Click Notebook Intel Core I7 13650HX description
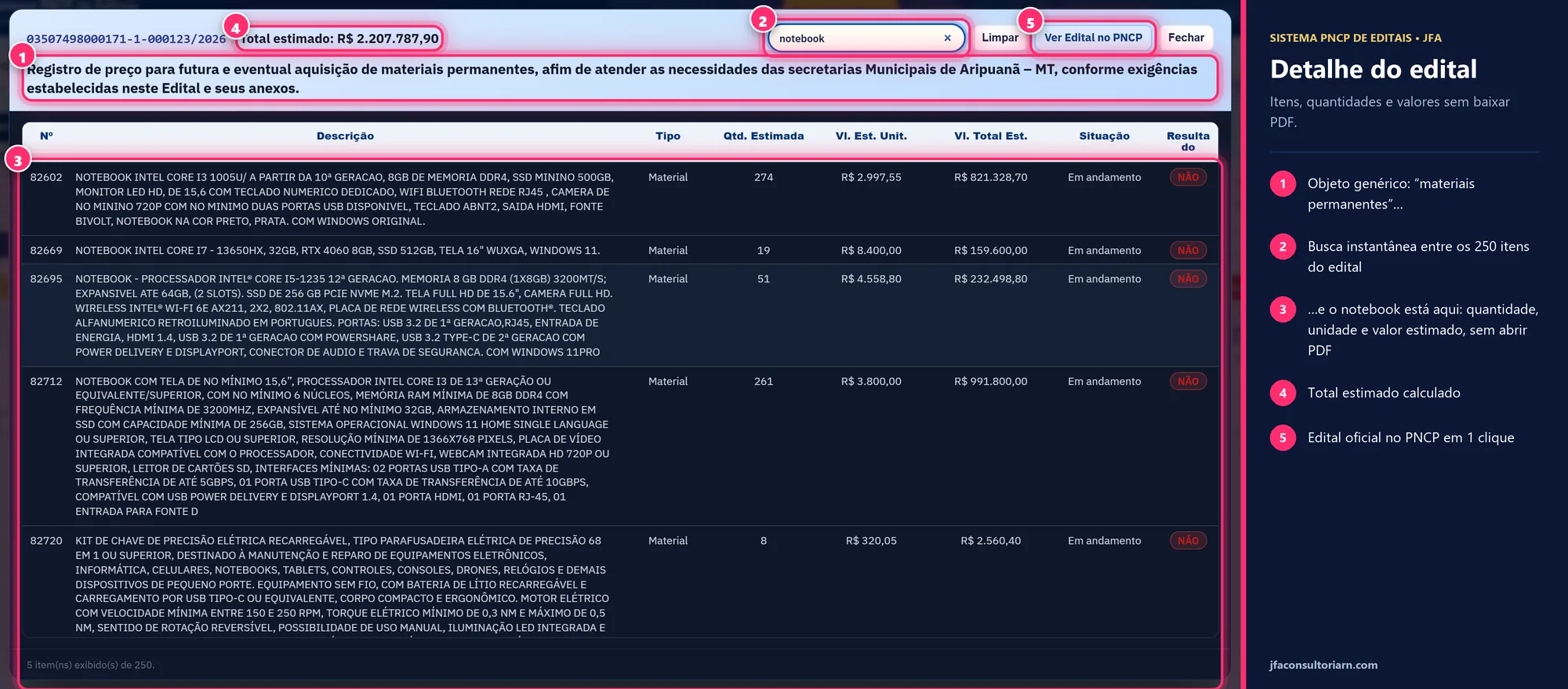The height and width of the screenshot is (689, 1568). 338,250
